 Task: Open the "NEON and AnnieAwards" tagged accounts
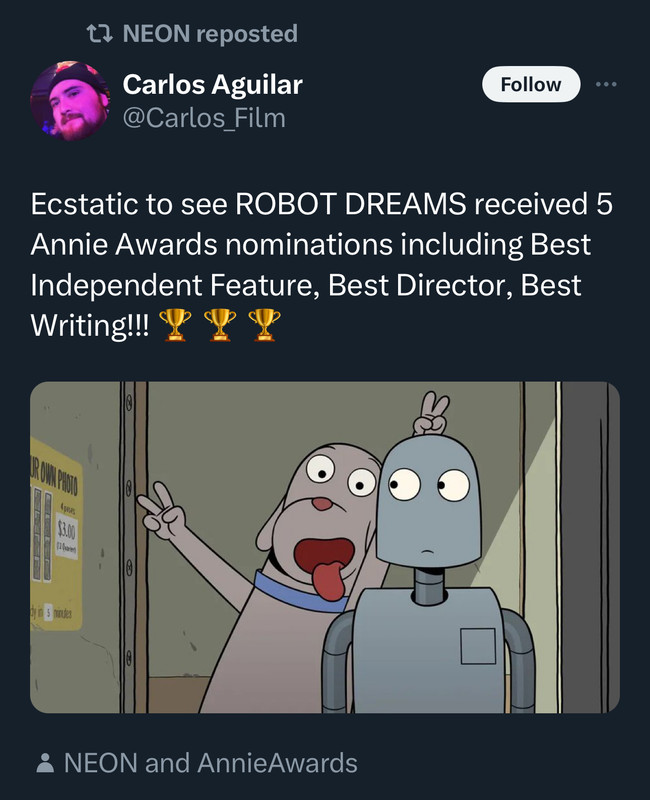[x=210, y=763]
